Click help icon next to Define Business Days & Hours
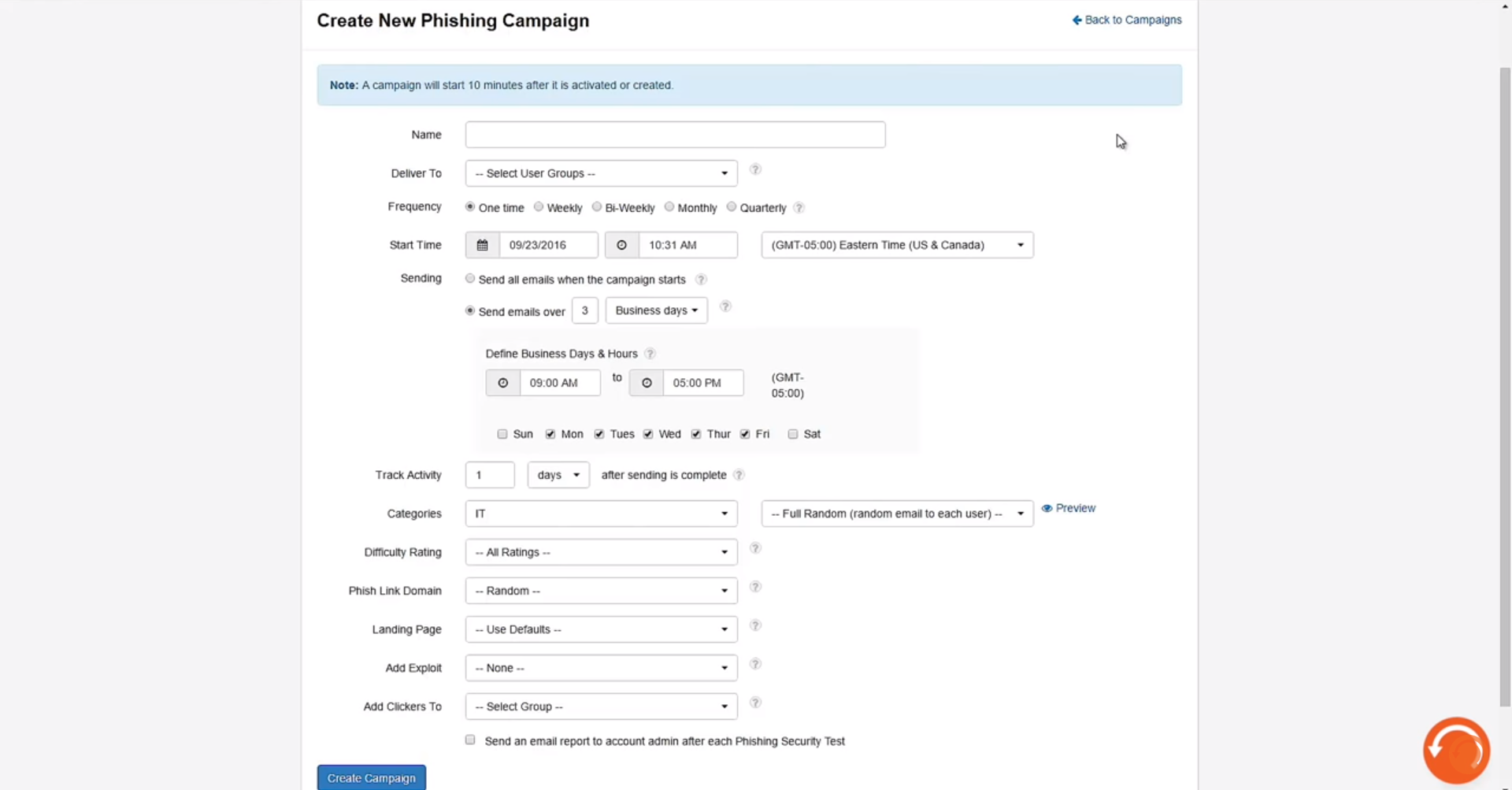The width and height of the screenshot is (1512, 790). pos(650,354)
